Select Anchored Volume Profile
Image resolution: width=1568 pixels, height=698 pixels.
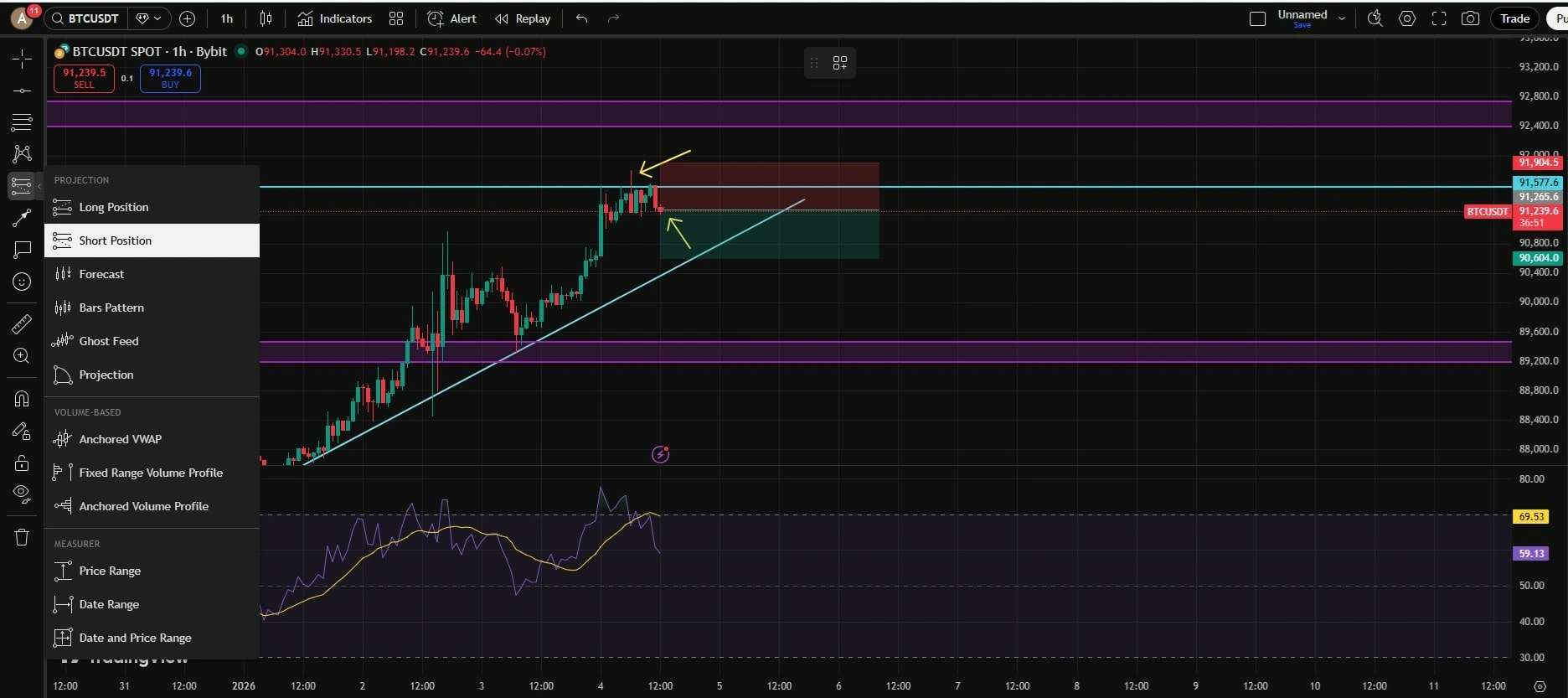pyautogui.click(x=152, y=506)
